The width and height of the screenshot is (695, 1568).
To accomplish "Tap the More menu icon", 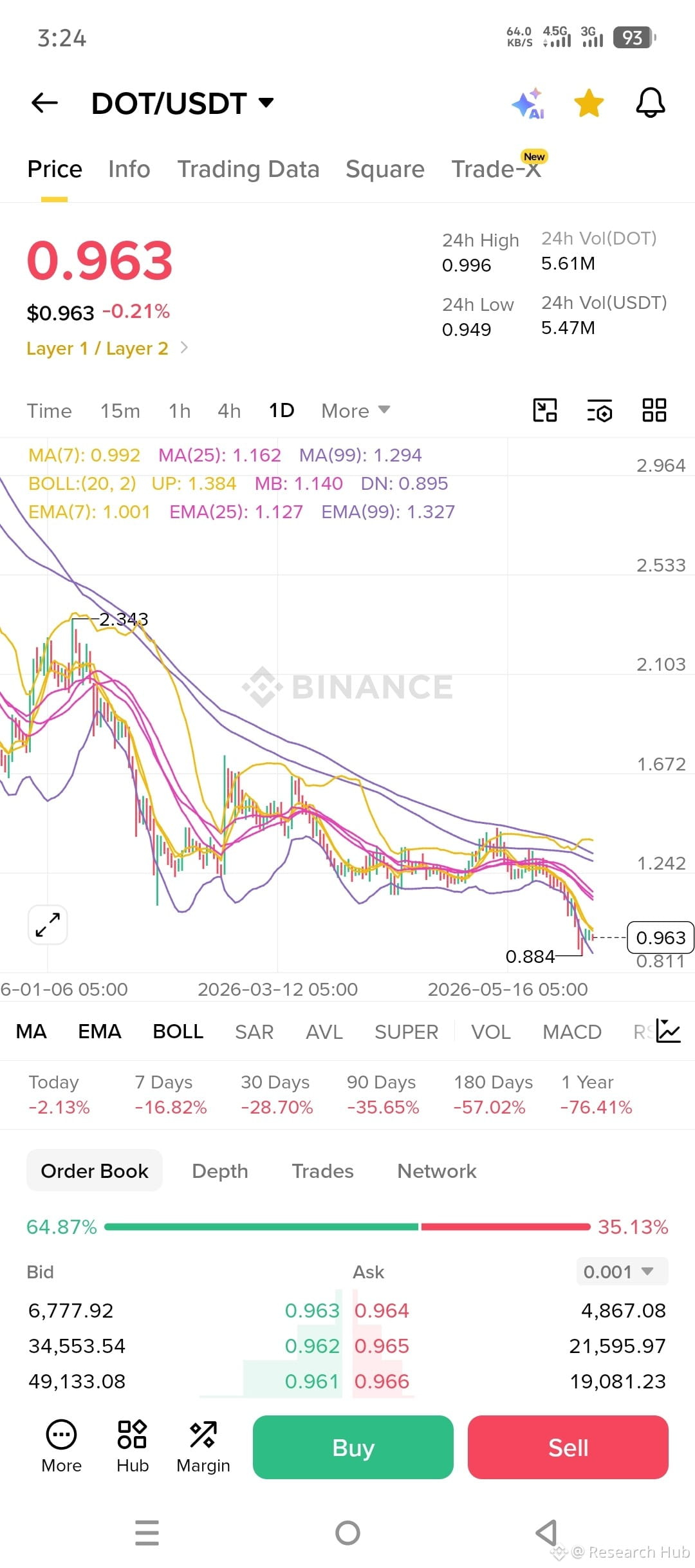I will [61, 1446].
